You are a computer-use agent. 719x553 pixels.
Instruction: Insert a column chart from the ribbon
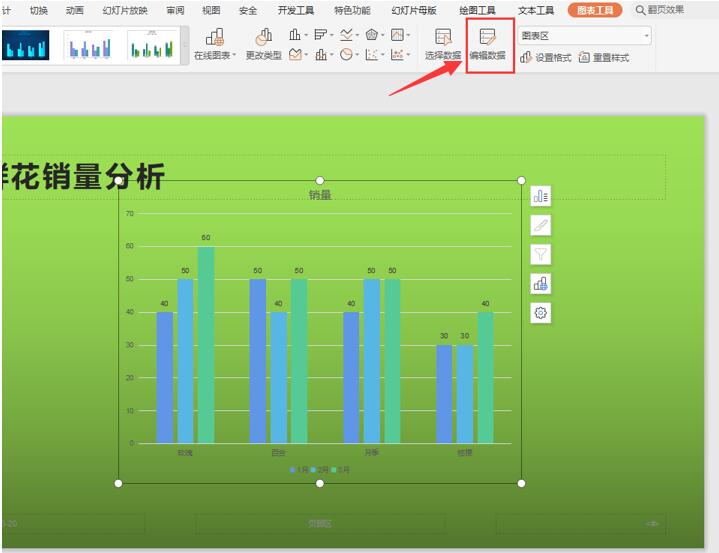click(295, 34)
